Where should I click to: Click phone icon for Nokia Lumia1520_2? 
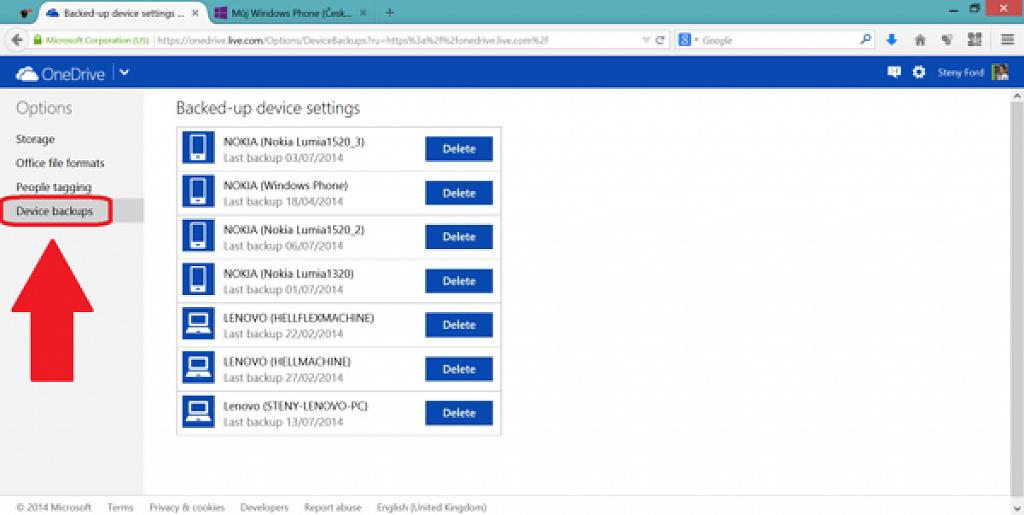[199, 236]
